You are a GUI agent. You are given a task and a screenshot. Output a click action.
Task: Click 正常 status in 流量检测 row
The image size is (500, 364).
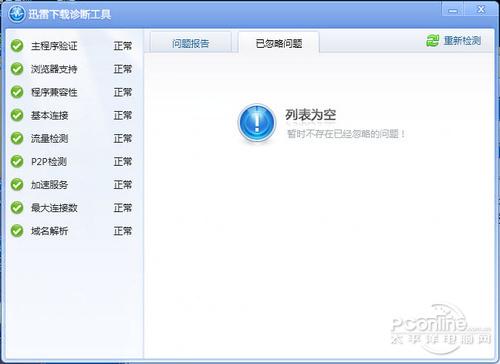tap(123, 138)
